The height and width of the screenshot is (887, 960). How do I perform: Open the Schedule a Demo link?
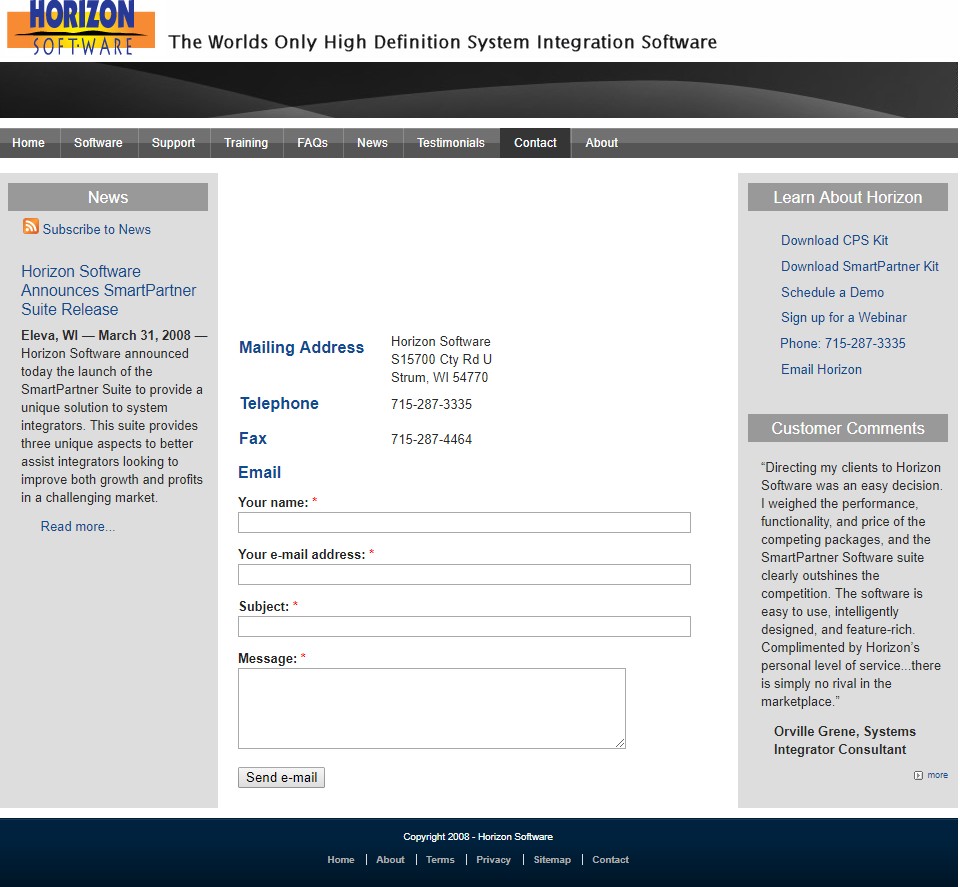point(833,293)
